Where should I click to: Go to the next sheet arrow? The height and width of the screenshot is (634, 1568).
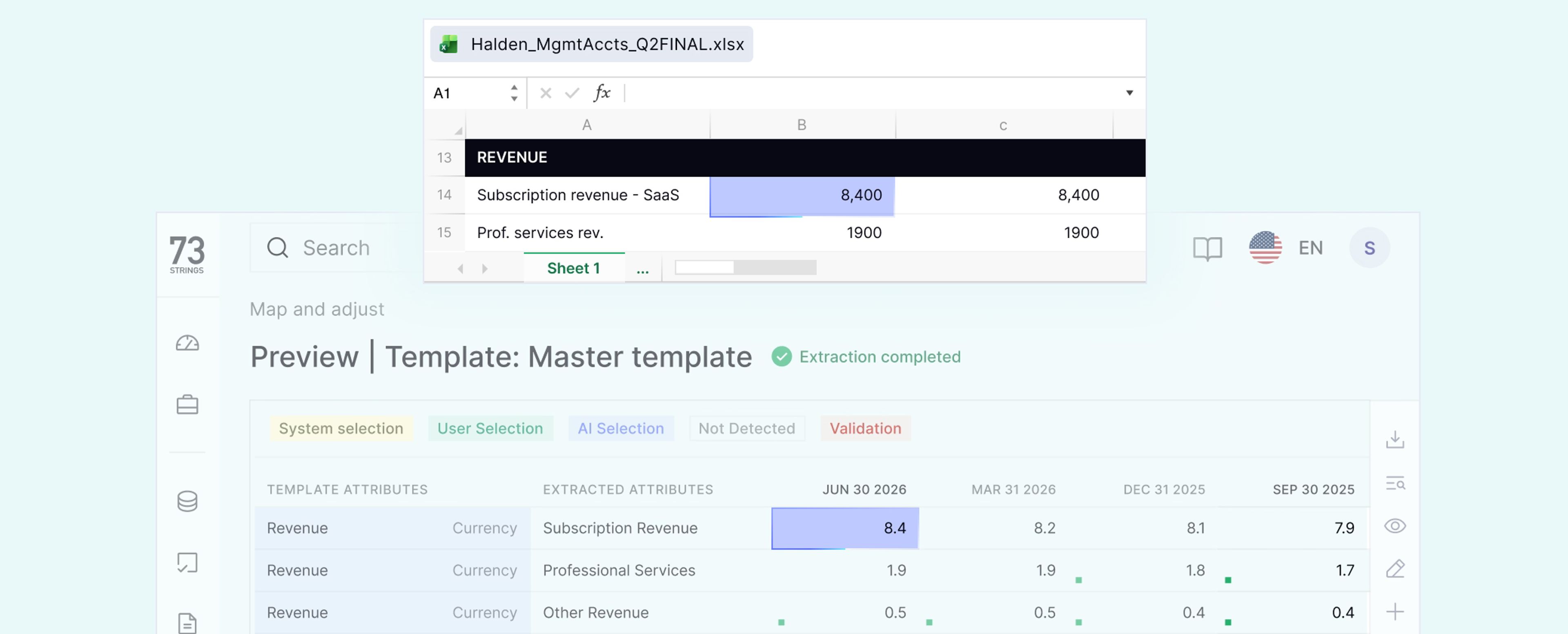485,268
